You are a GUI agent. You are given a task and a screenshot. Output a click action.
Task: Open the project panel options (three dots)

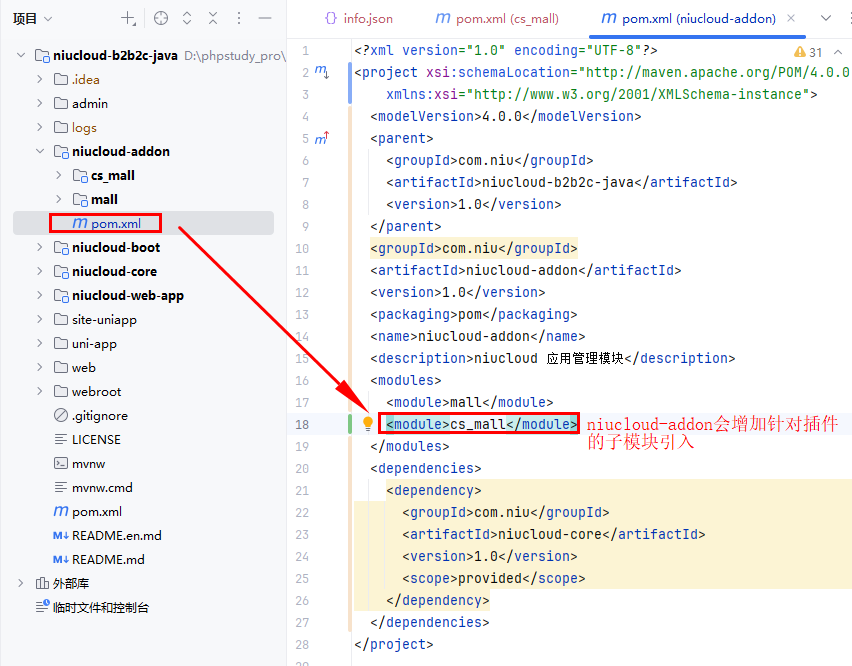(239, 18)
